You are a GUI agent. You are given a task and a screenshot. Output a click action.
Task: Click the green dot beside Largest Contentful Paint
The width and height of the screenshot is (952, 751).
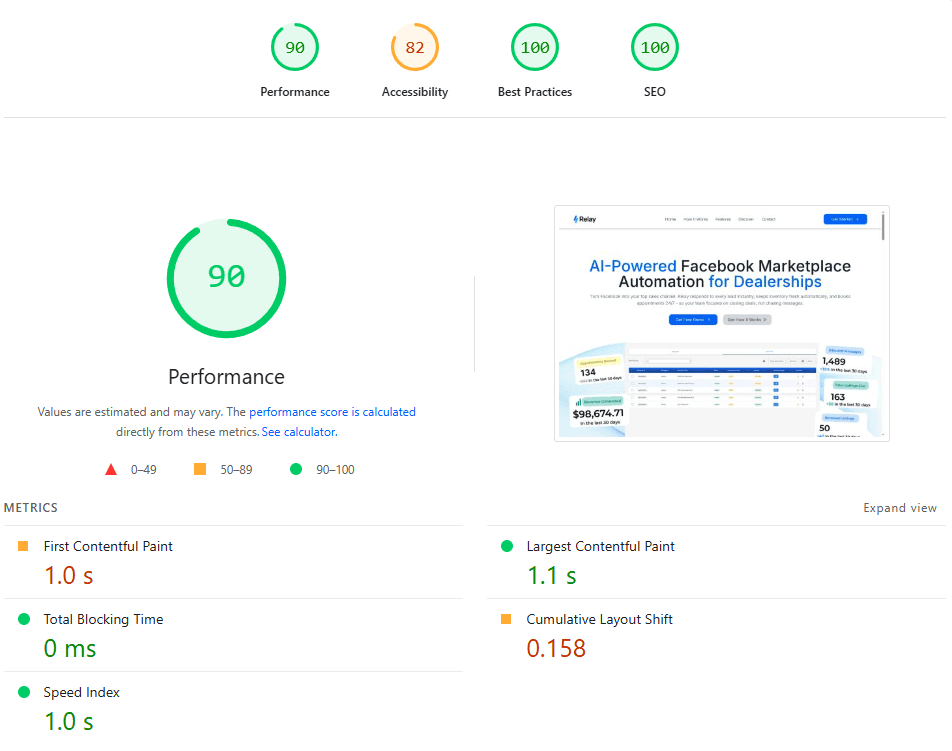click(x=507, y=546)
